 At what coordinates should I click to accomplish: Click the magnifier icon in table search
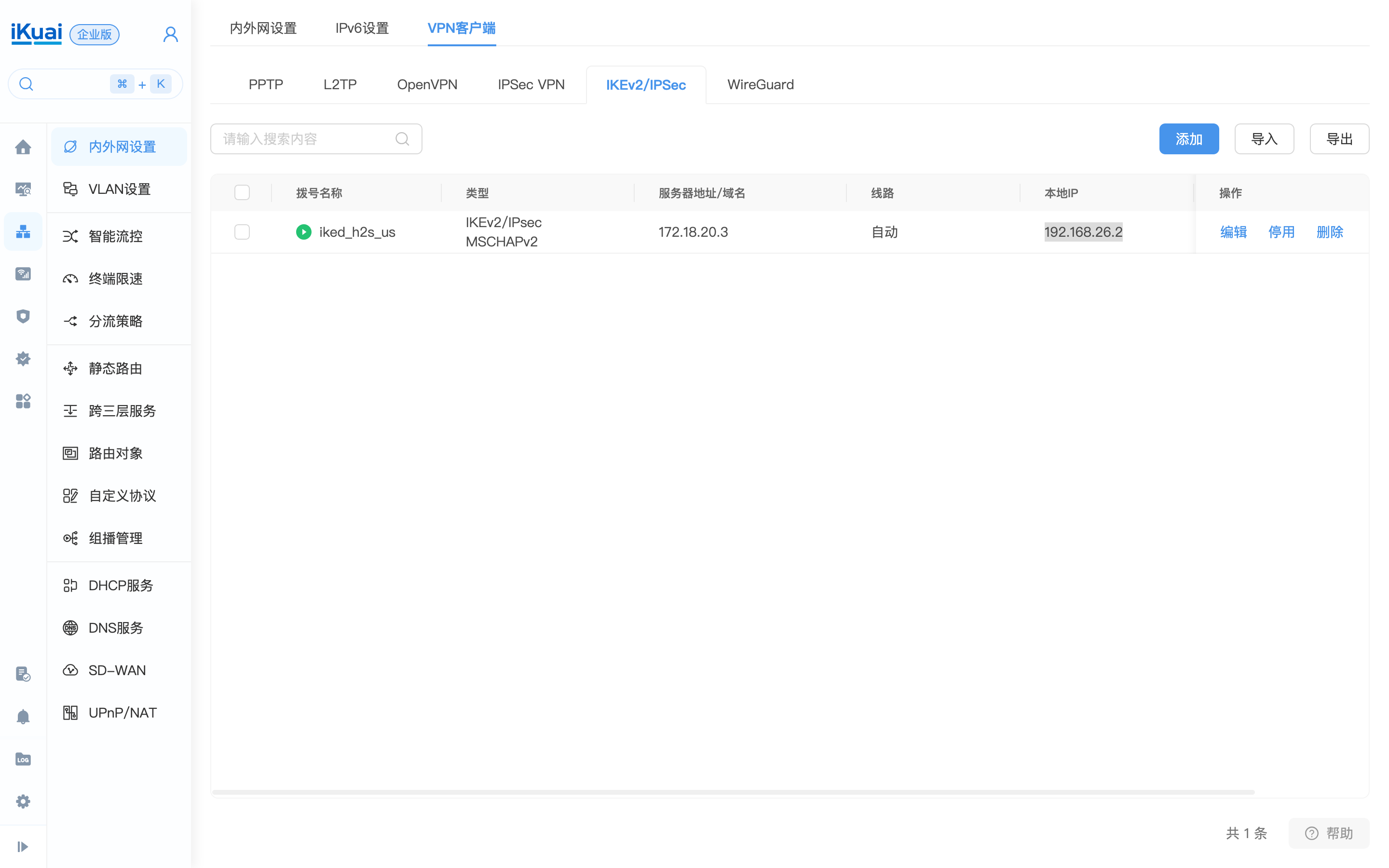pyautogui.click(x=402, y=139)
